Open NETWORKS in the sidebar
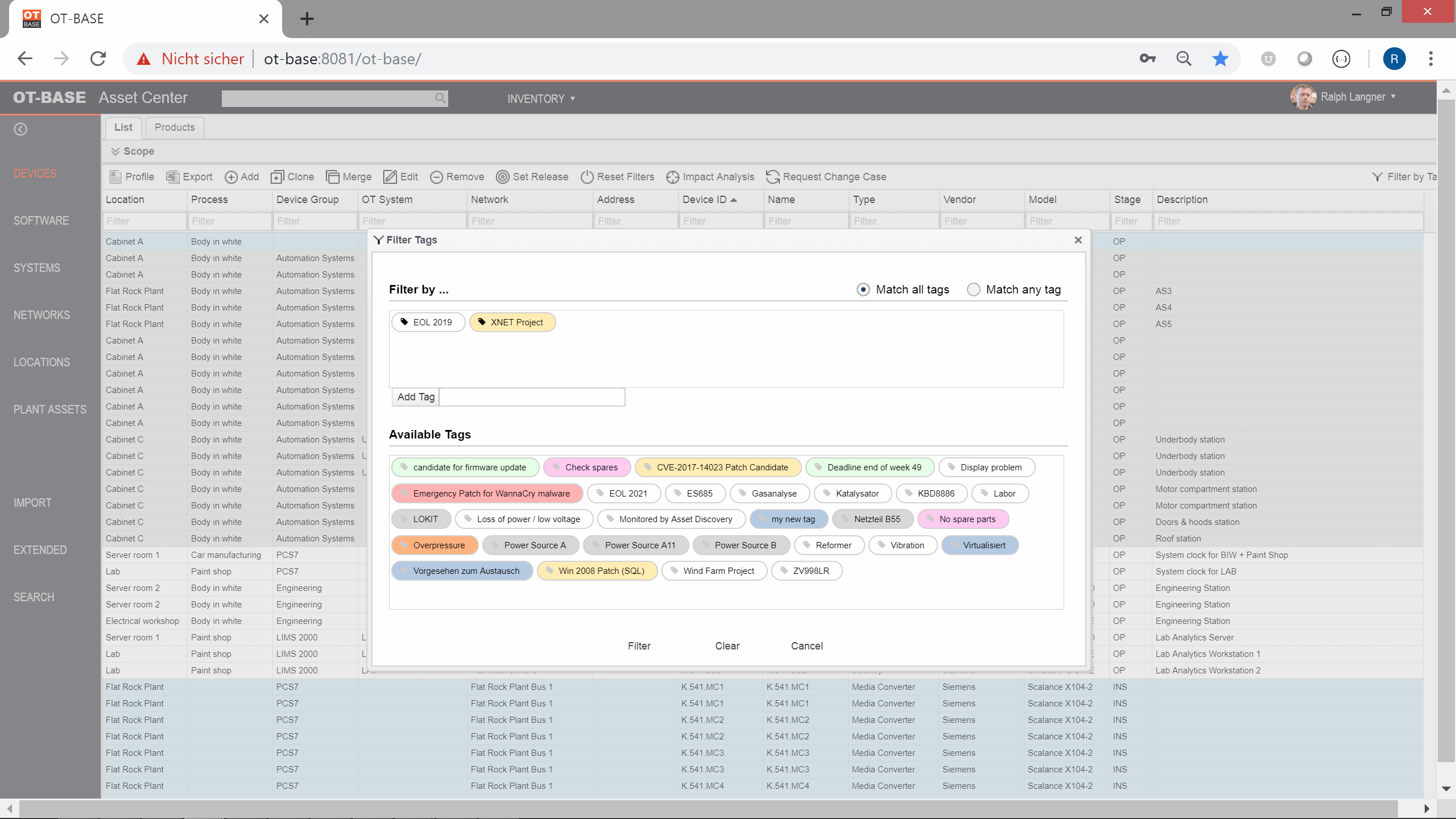 point(42,315)
